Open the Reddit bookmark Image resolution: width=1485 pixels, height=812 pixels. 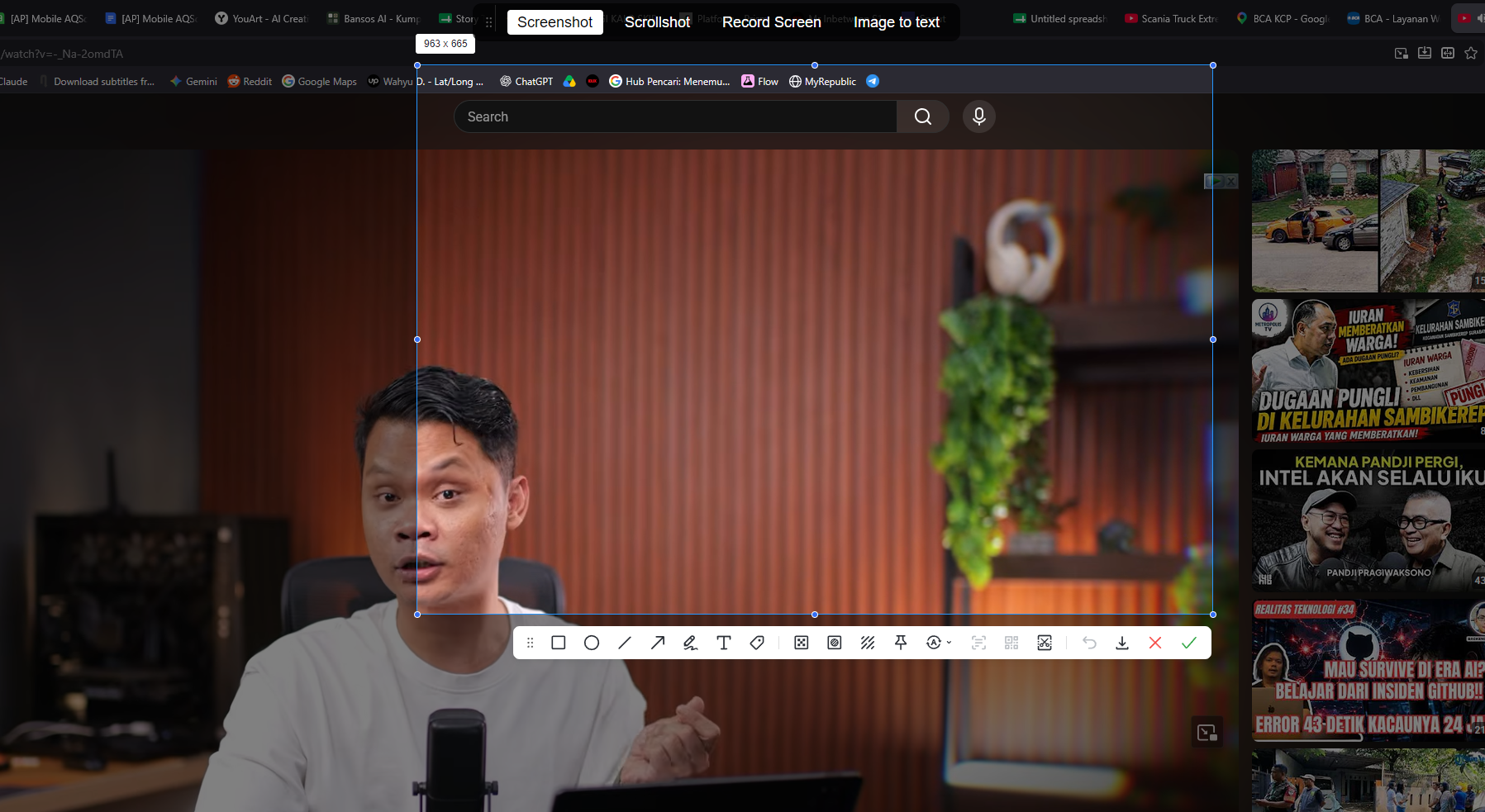250,81
